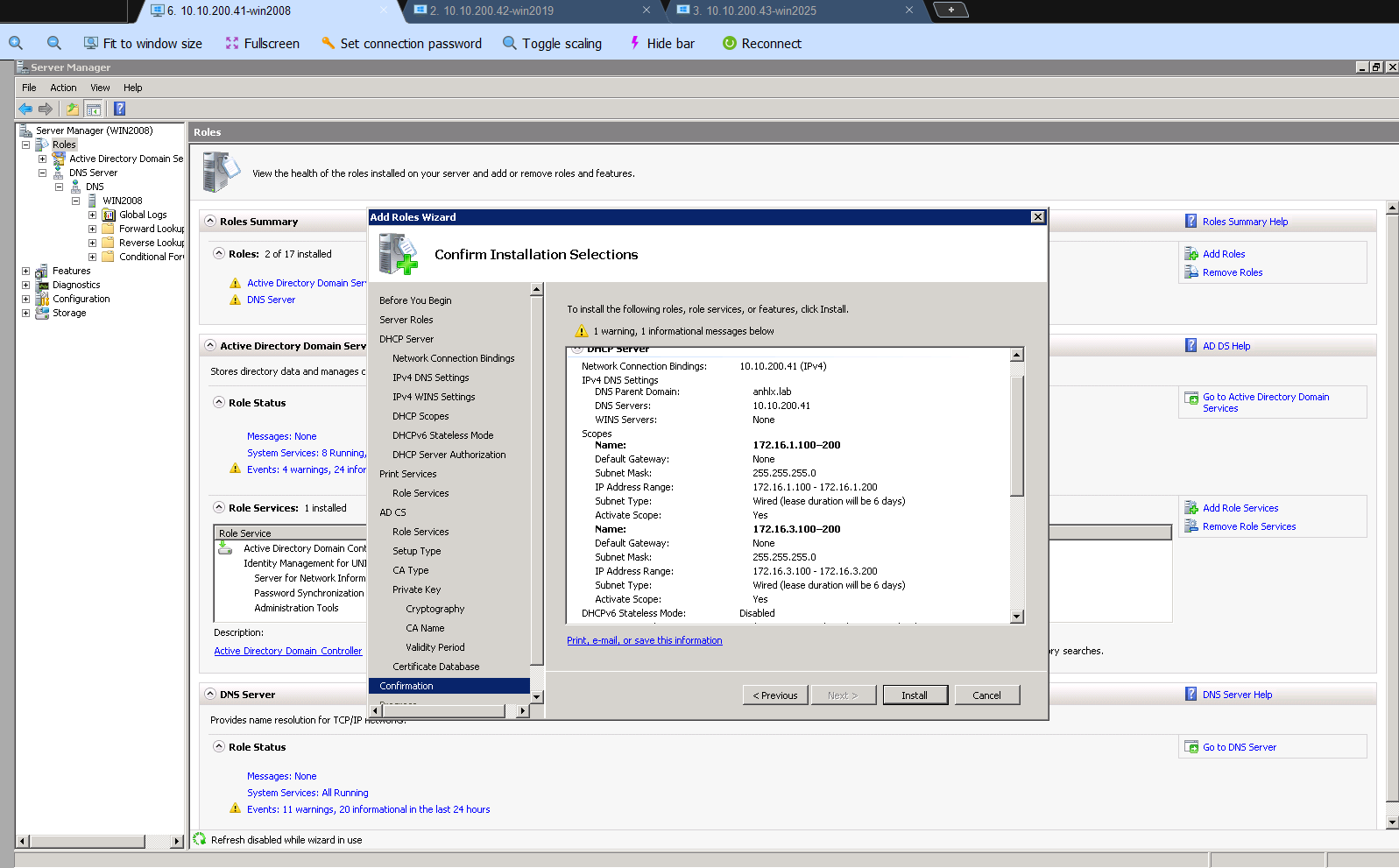
Task: Click Toggle scaling in the viewer bar
Action: 552,43
